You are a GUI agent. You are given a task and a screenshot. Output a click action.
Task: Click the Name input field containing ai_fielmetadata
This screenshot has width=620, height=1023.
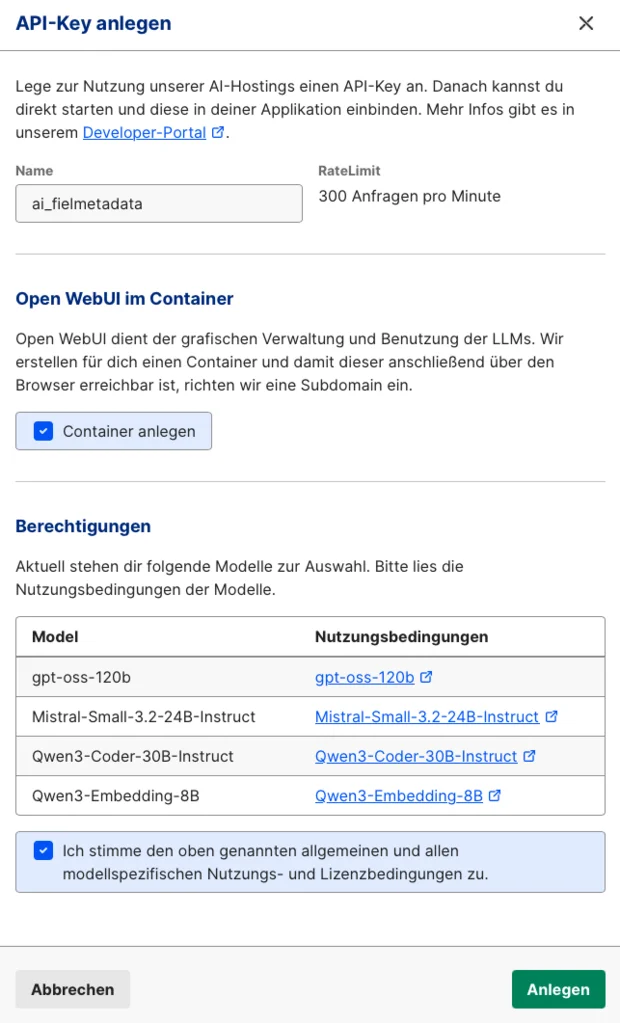tap(157, 203)
